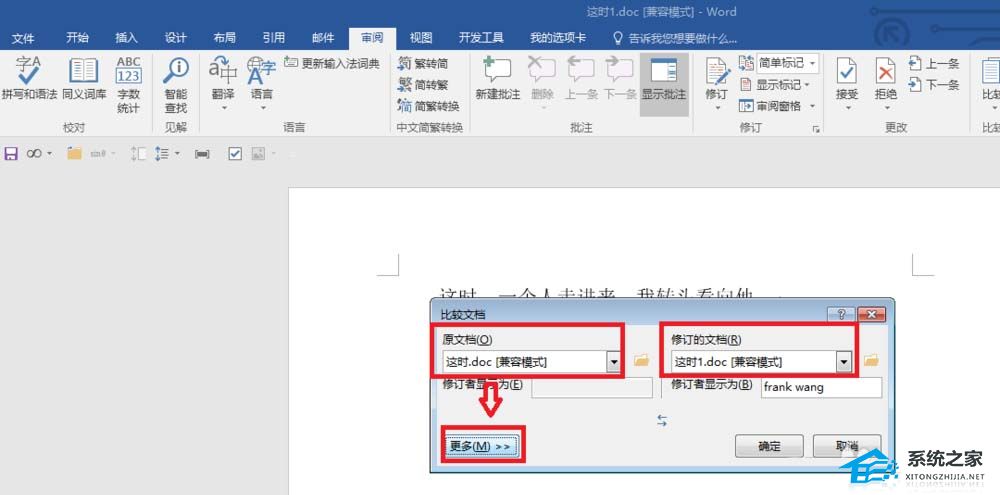
Task: Open the 语言 language menu
Action: [261, 84]
